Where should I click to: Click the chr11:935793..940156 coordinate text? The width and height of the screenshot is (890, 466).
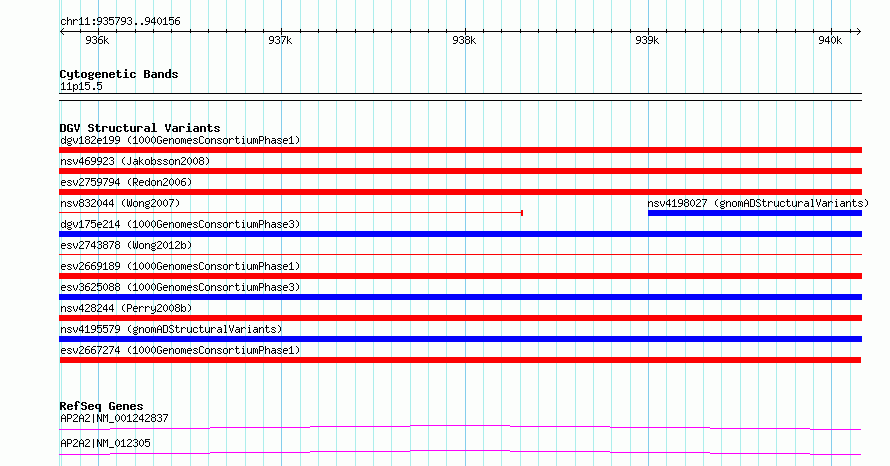pos(120,21)
